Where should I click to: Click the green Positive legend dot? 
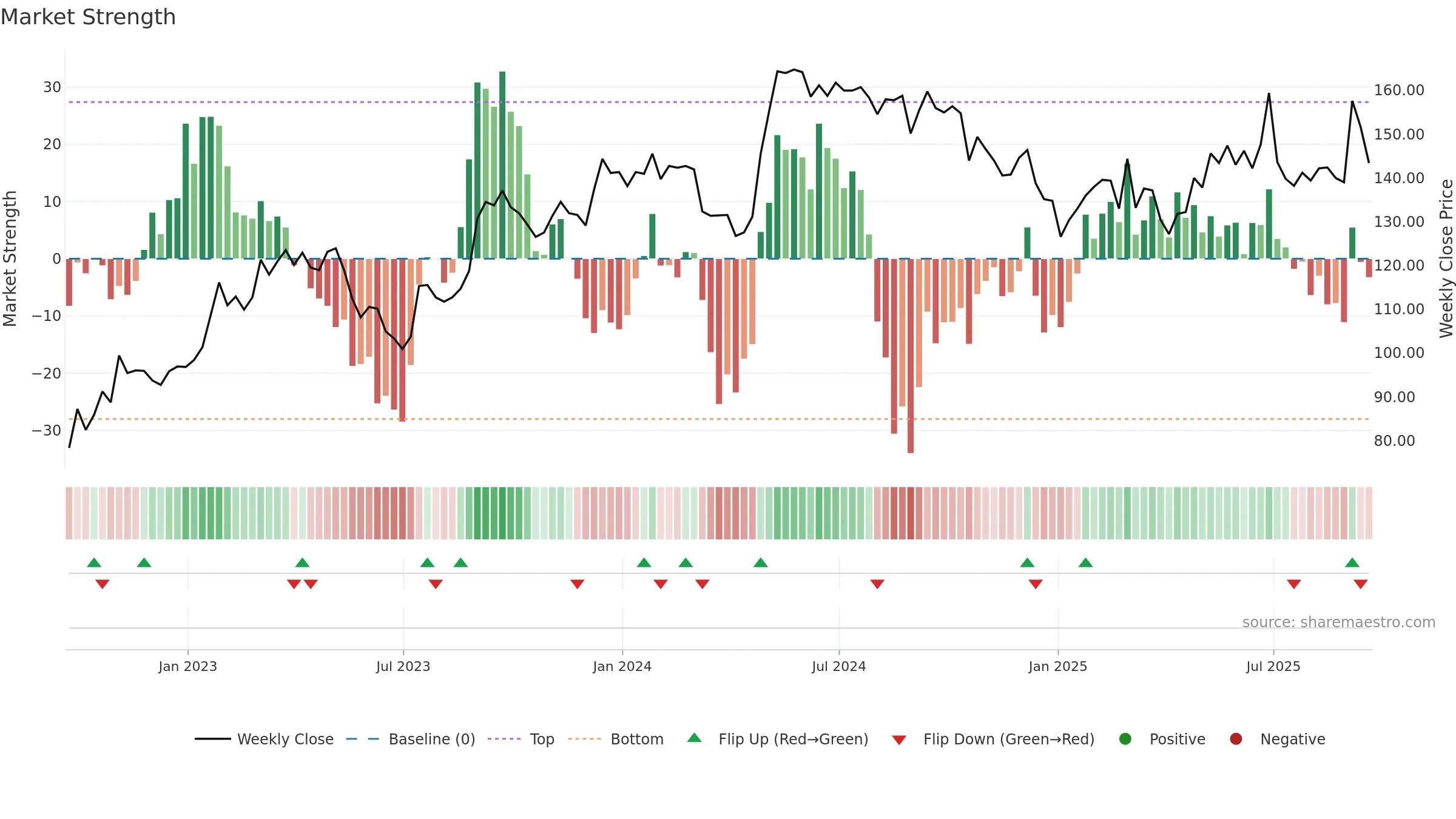(x=1125, y=739)
